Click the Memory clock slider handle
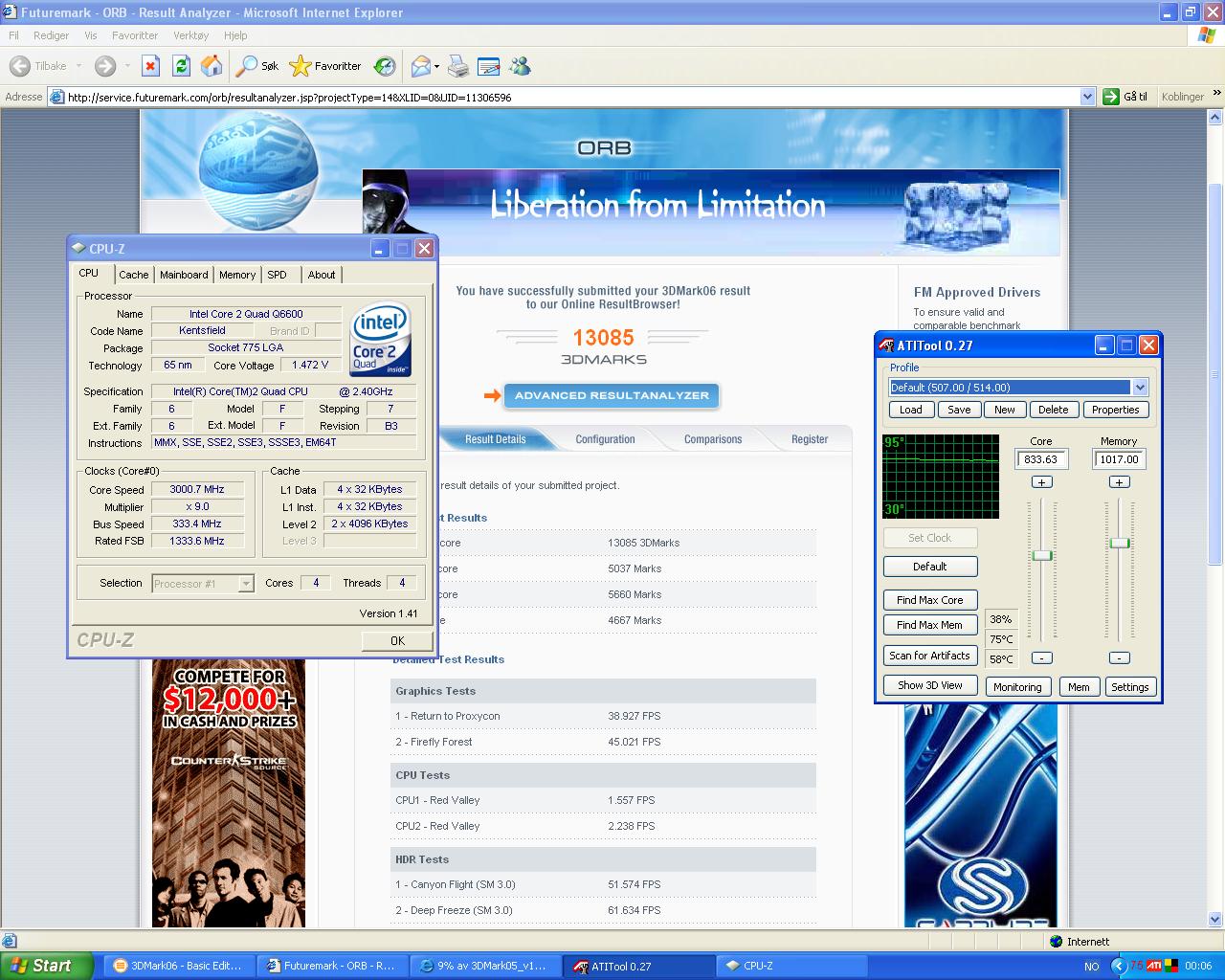Screen dimensions: 1225x980 coord(1120,543)
